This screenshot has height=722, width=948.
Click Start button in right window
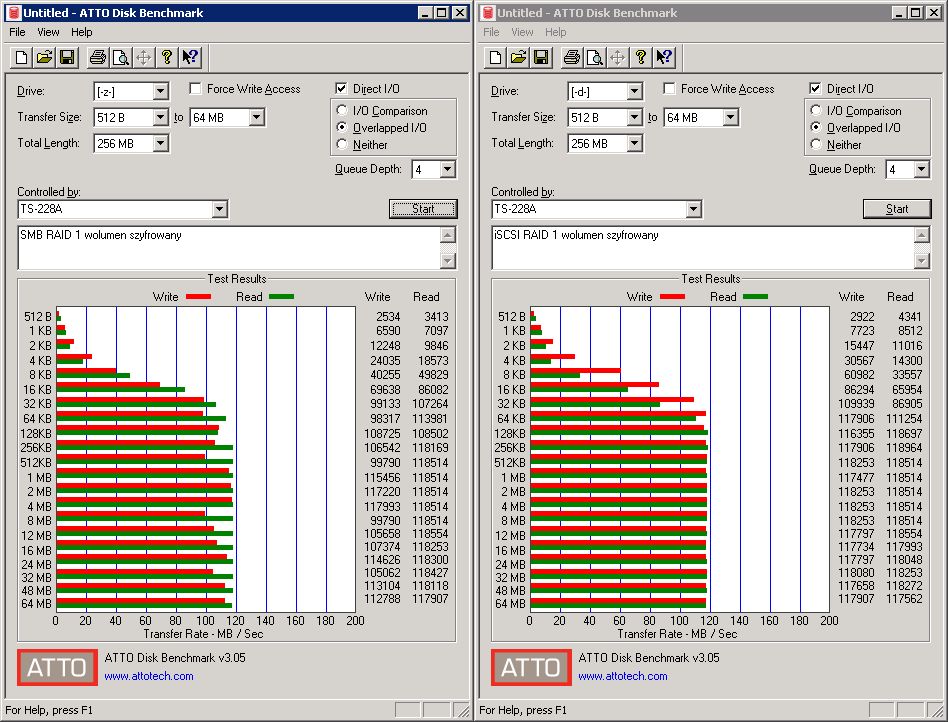[x=897, y=209]
